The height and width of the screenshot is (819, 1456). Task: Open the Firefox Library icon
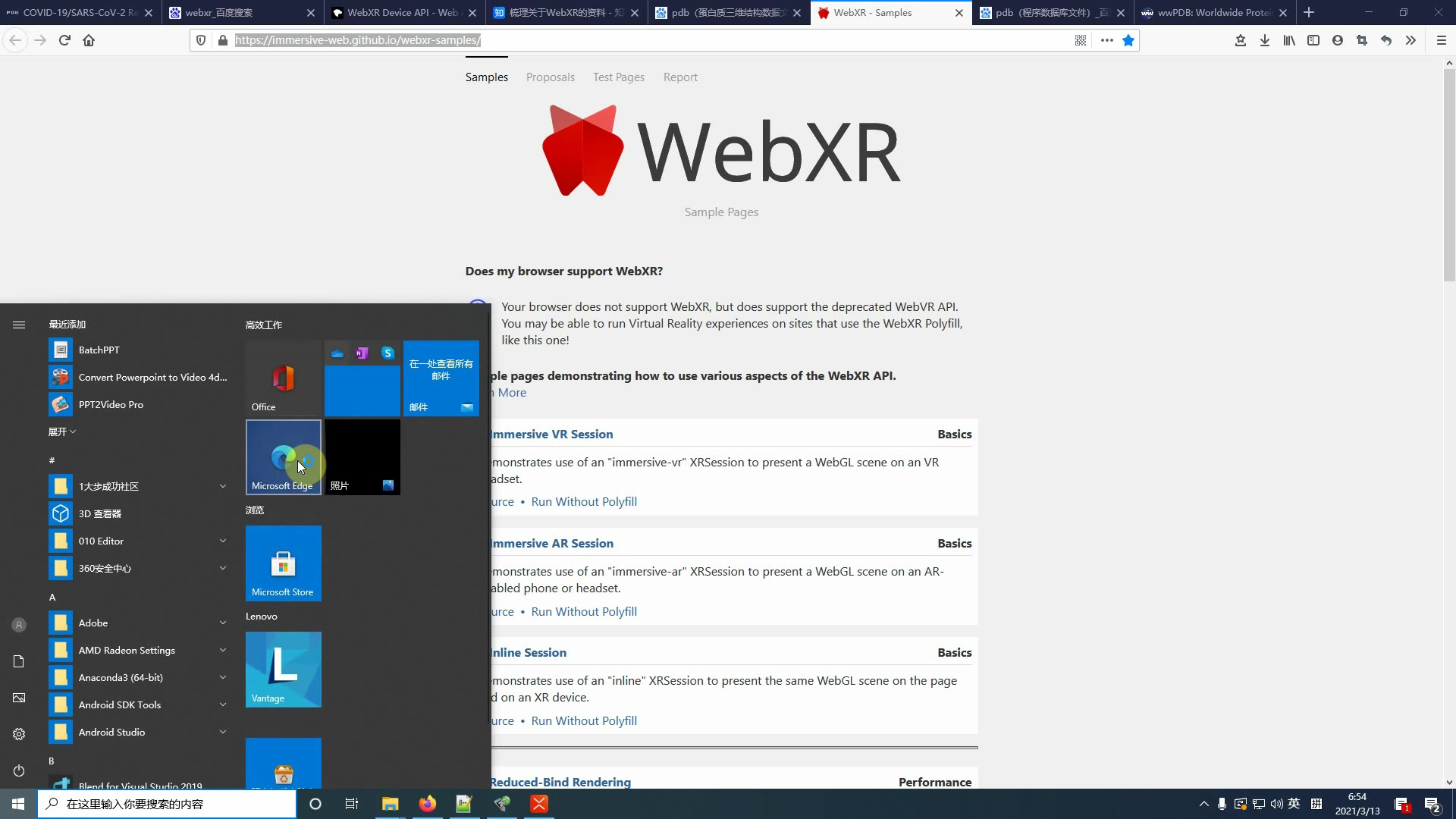tap(1289, 40)
